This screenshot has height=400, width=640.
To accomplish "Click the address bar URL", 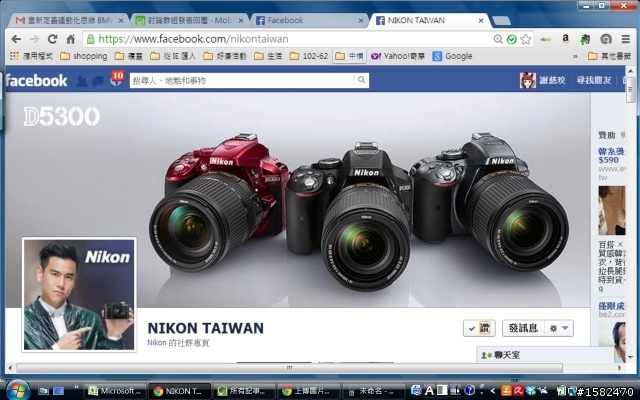I will click(x=193, y=39).
